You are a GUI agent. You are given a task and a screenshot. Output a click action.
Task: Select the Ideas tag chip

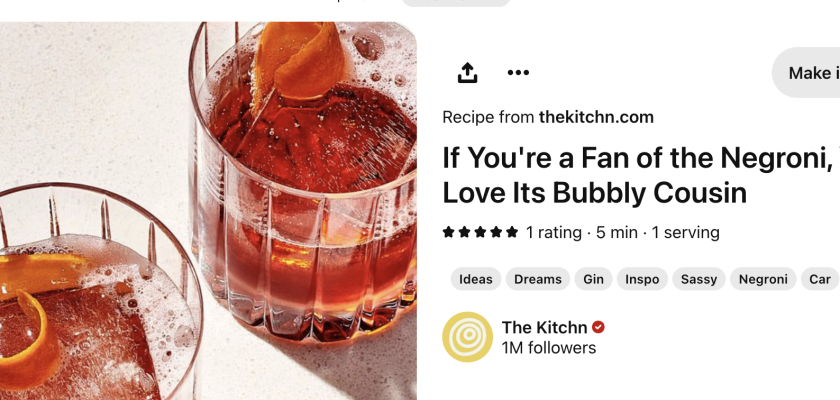[476, 279]
